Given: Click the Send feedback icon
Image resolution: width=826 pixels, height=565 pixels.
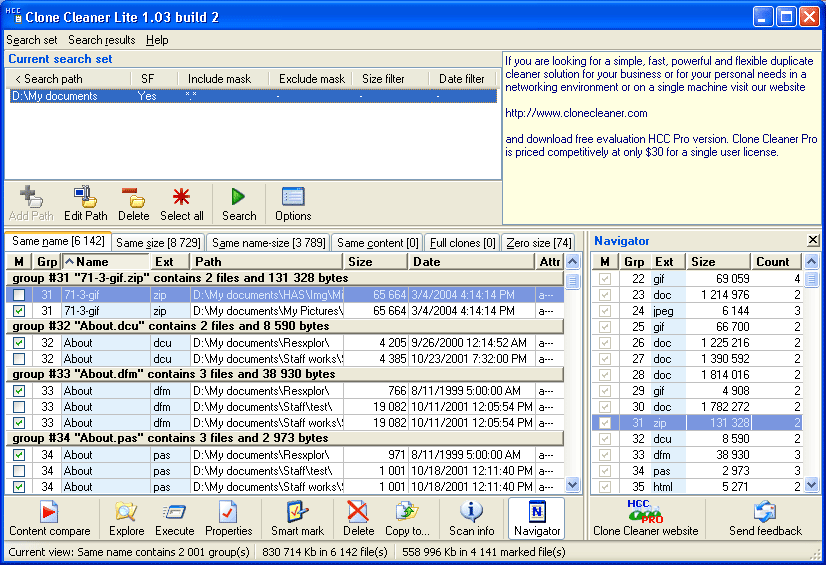Looking at the screenshot, I should [x=765, y=519].
